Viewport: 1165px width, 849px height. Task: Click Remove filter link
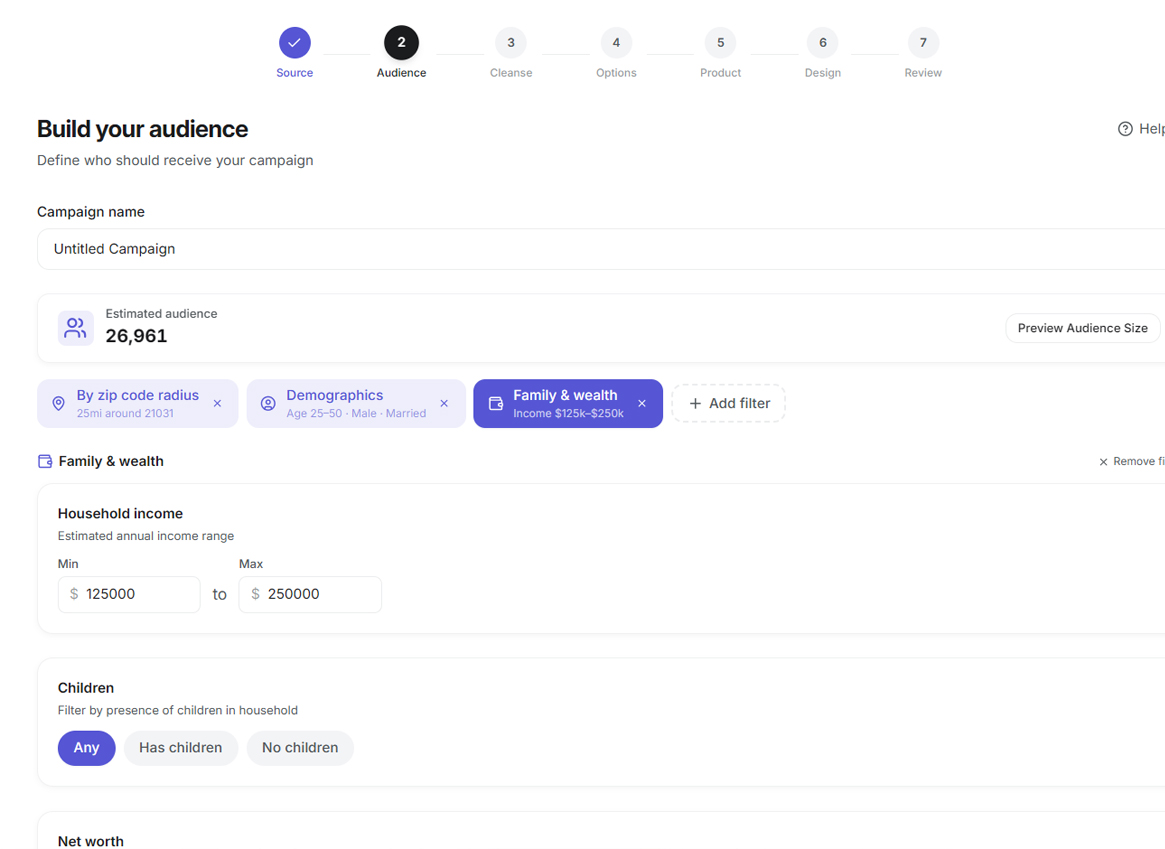pos(1132,461)
